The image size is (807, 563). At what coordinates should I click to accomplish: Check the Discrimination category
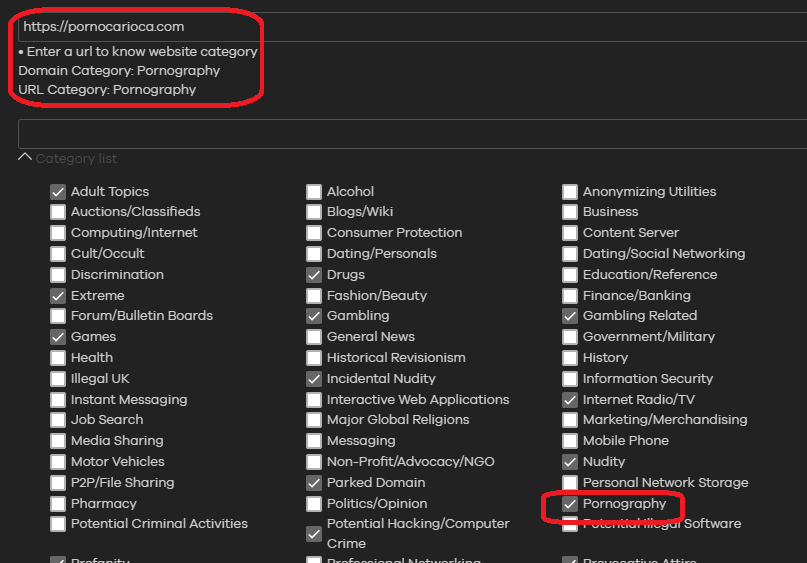[x=58, y=275]
